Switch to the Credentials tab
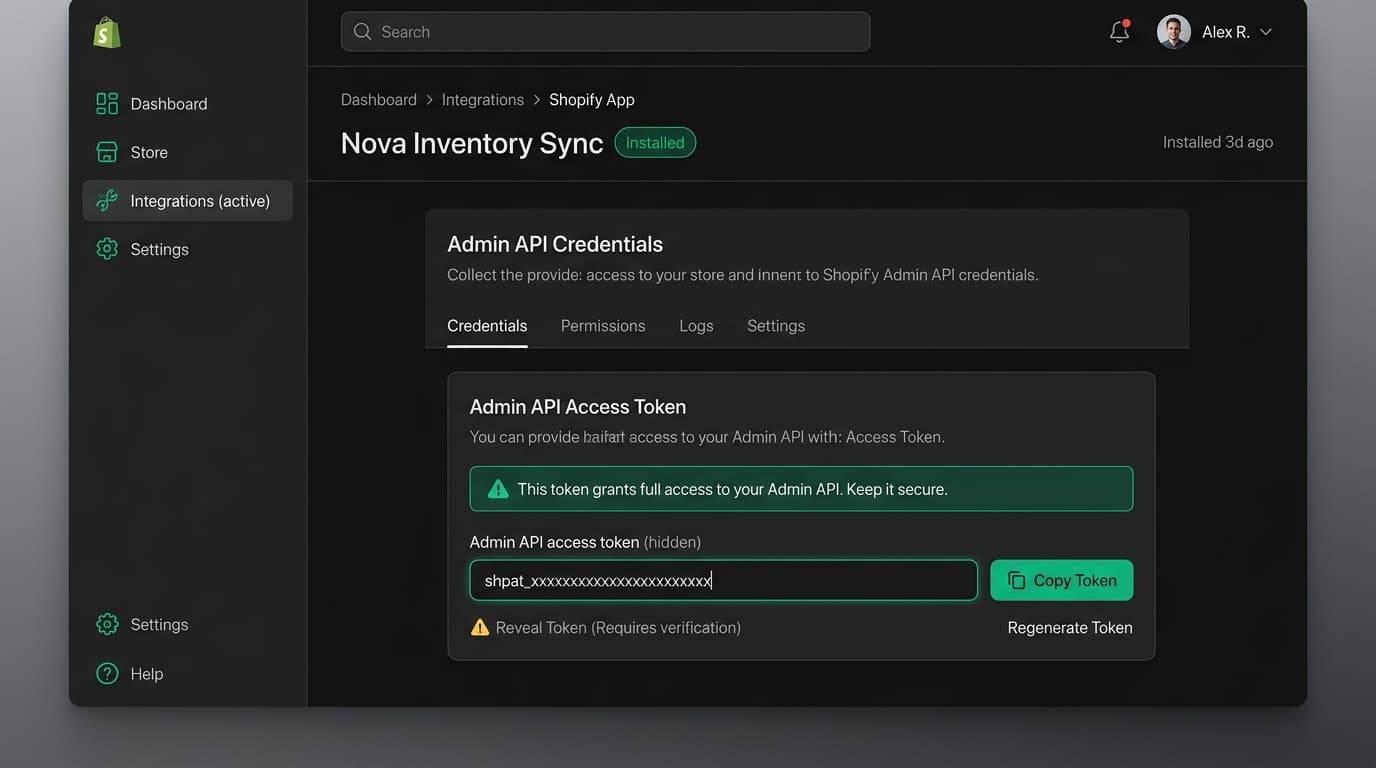 tap(487, 326)
